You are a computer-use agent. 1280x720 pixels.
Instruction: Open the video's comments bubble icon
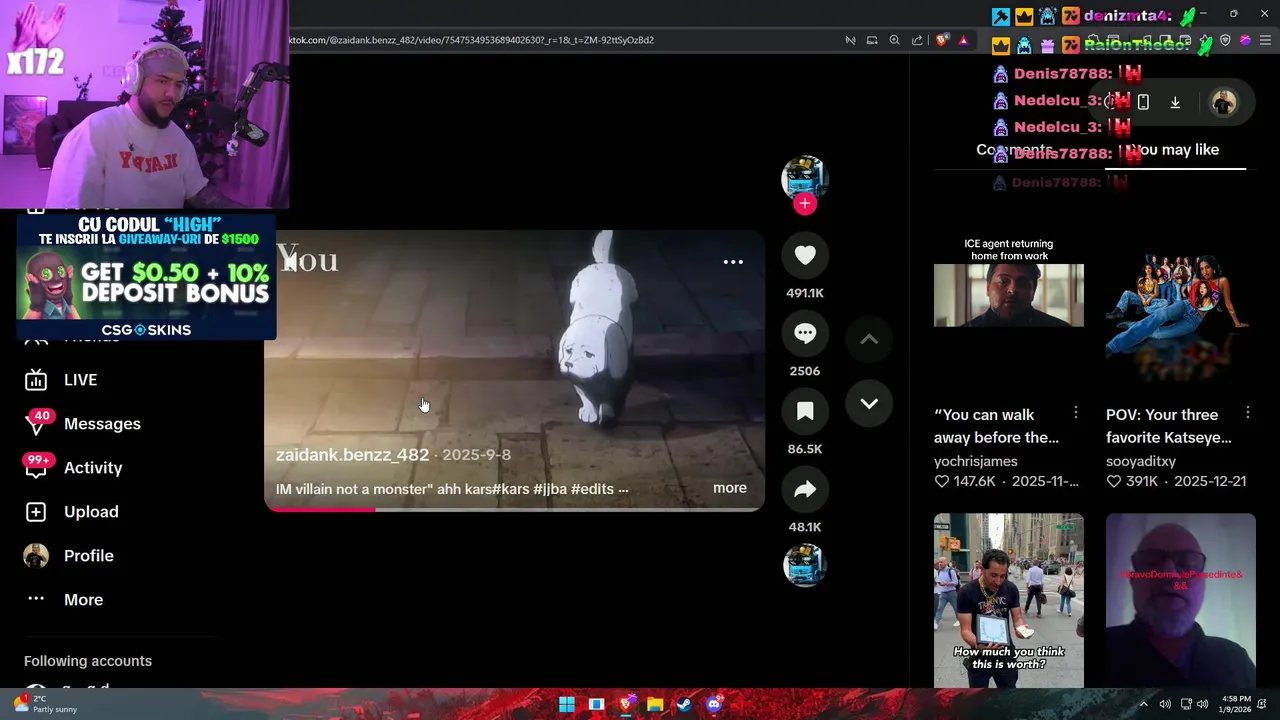coord(805,334)
